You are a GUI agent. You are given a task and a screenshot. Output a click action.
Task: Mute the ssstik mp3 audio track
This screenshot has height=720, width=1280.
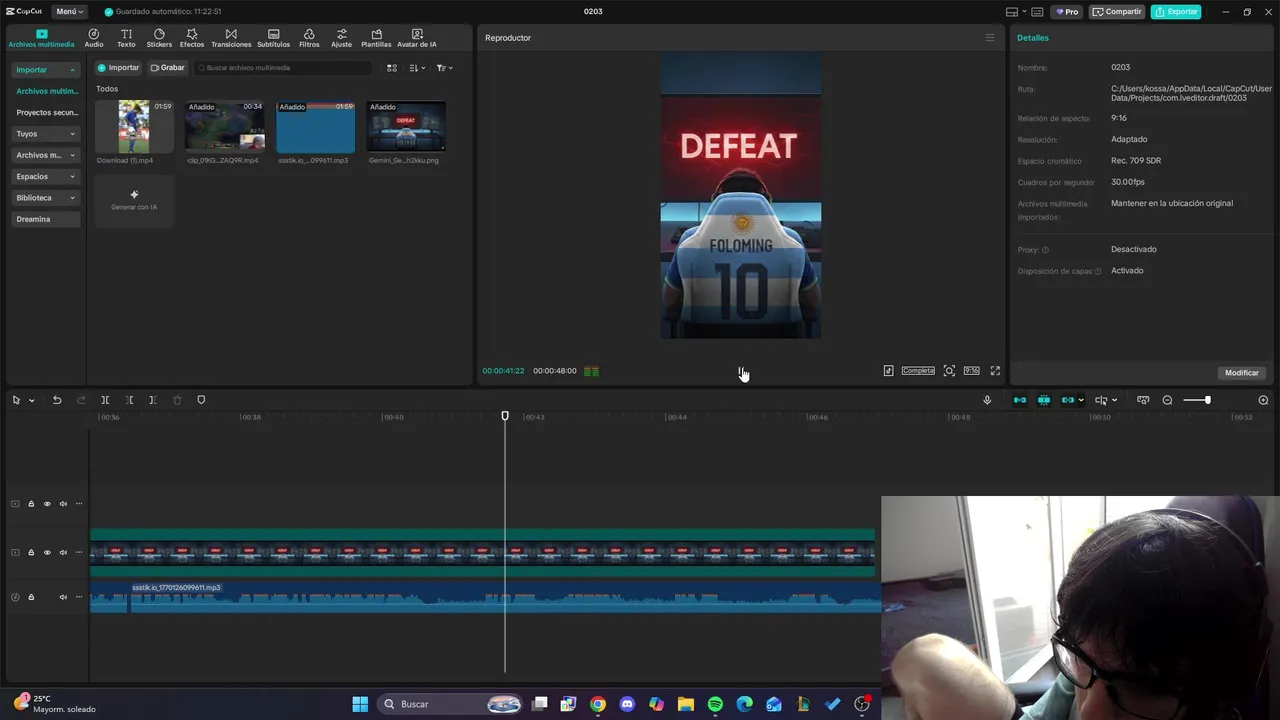(63, 597)
